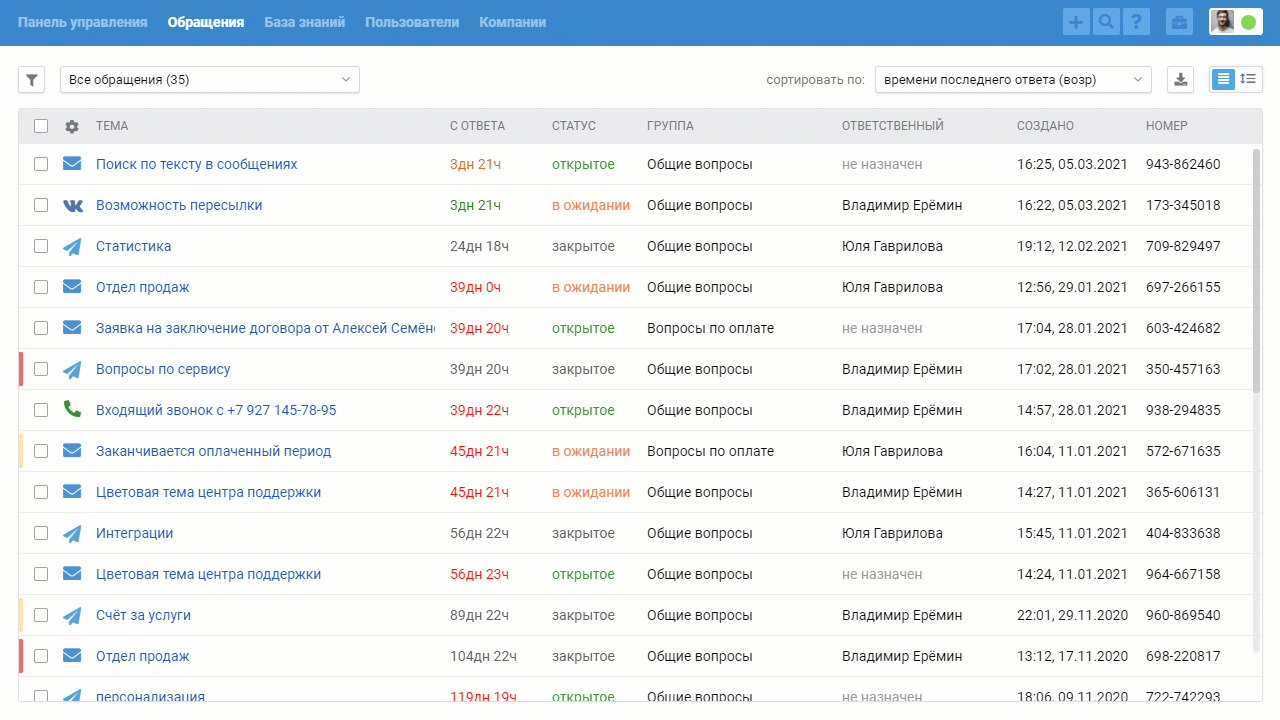Select checkbox for 'Интеграции' ticket
This screenshot has width=1280, height=720.
tap(41, 533)
